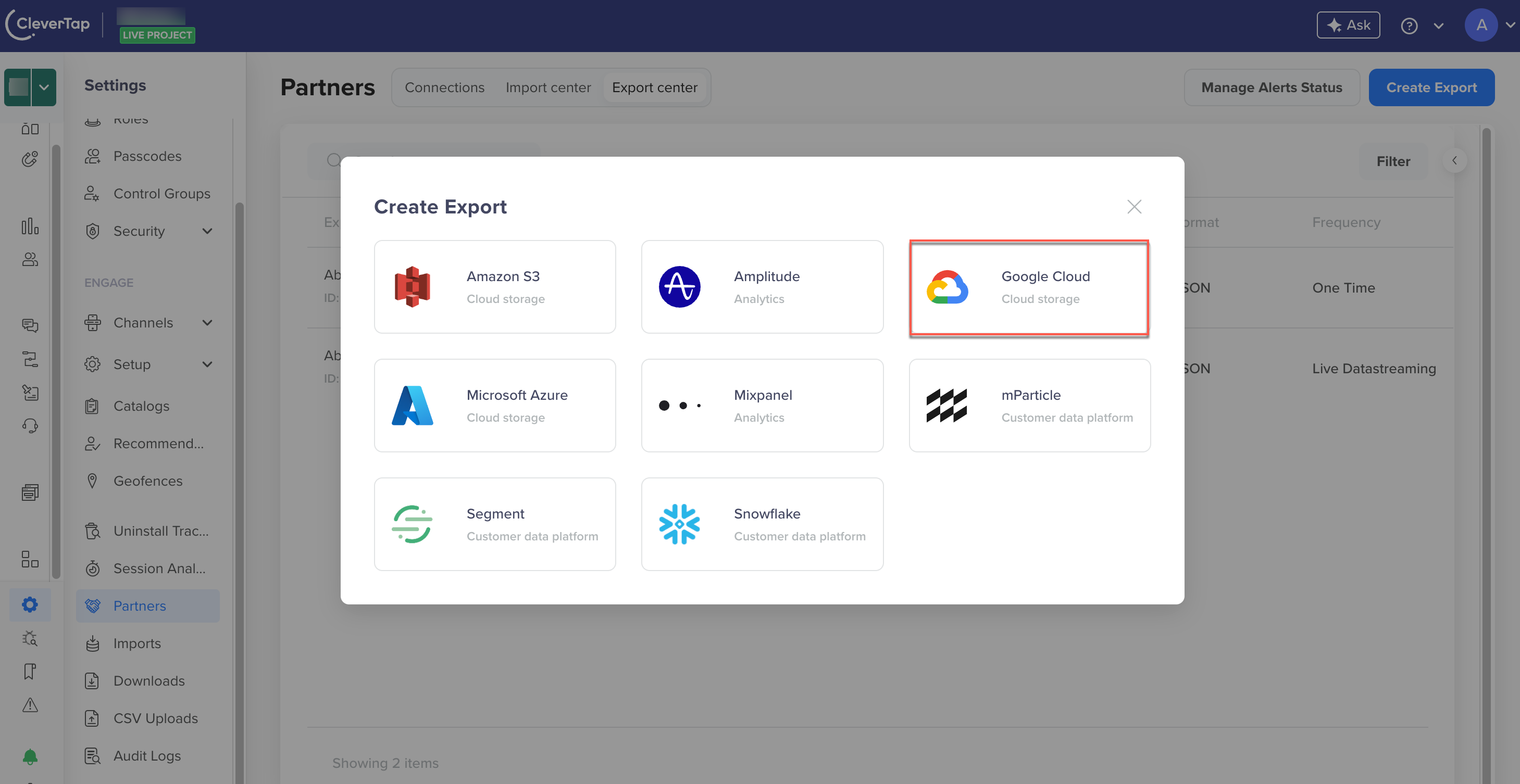Click the boards grid rail icon
Screen dimensions: 1520x784
(x=30, y=559)
